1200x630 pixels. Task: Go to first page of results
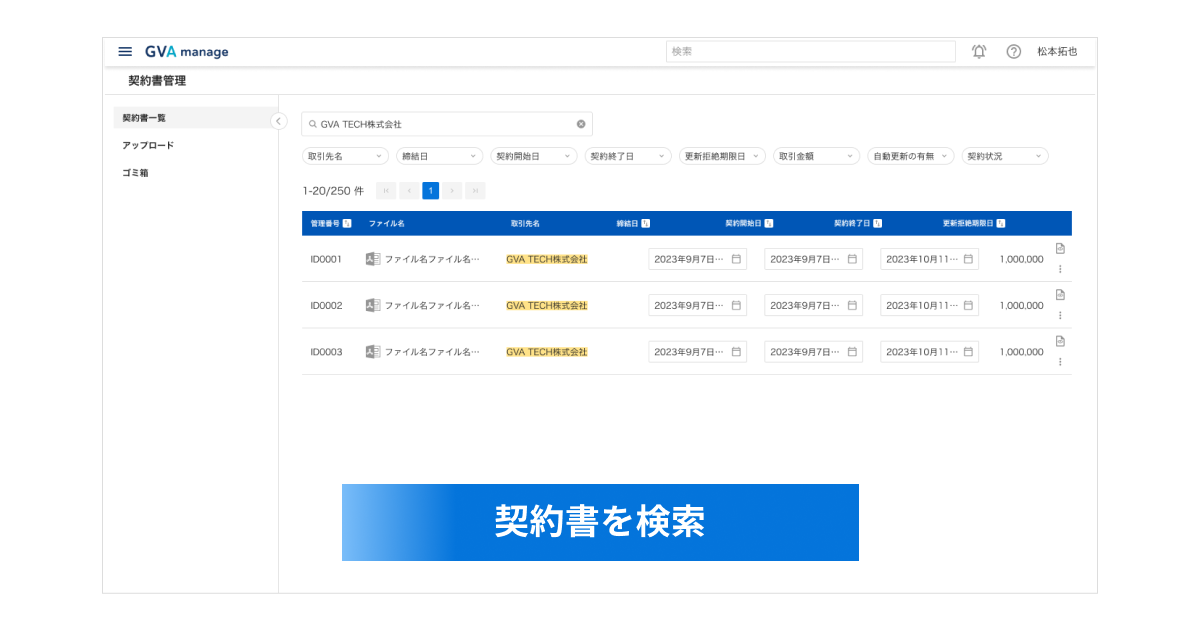(x=386, y=190)
